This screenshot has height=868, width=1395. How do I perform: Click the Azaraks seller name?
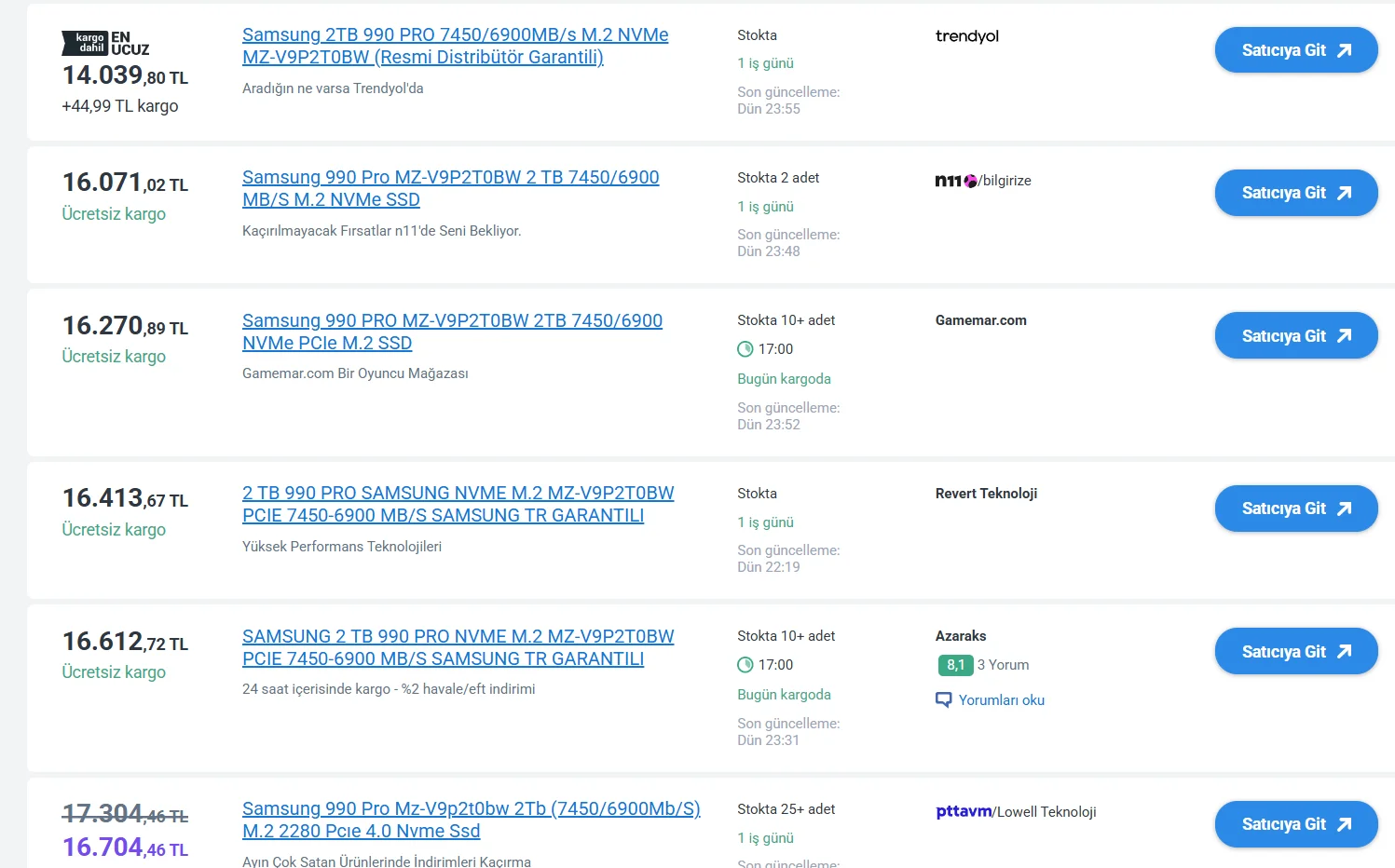coord(961,636)
